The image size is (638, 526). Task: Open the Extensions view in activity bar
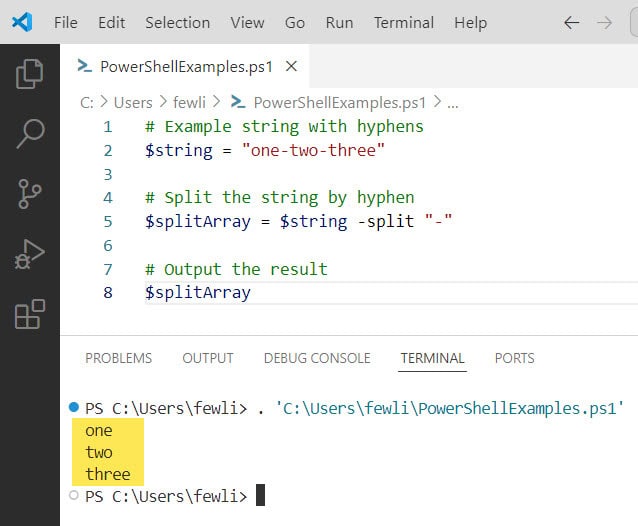coord(29,314)
